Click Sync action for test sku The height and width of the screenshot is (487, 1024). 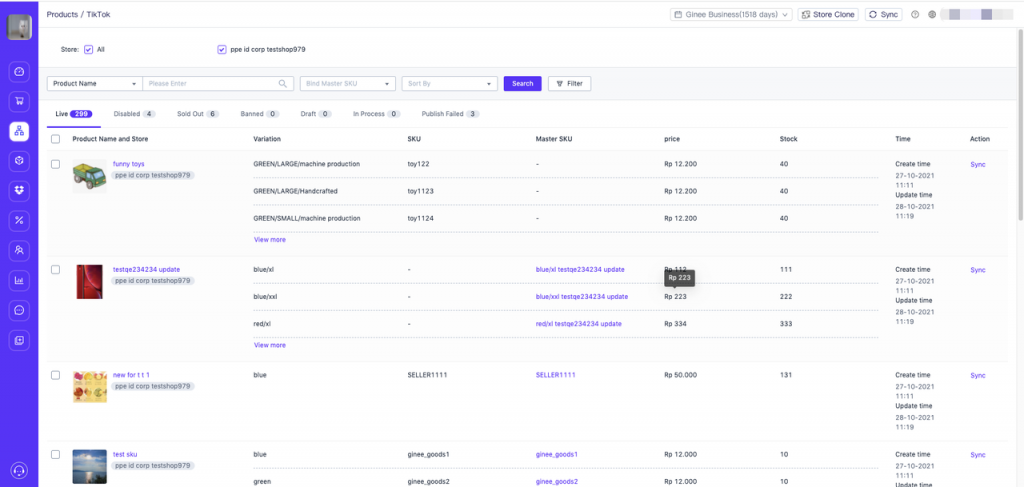pyautogui.click(x=978, y=455)
